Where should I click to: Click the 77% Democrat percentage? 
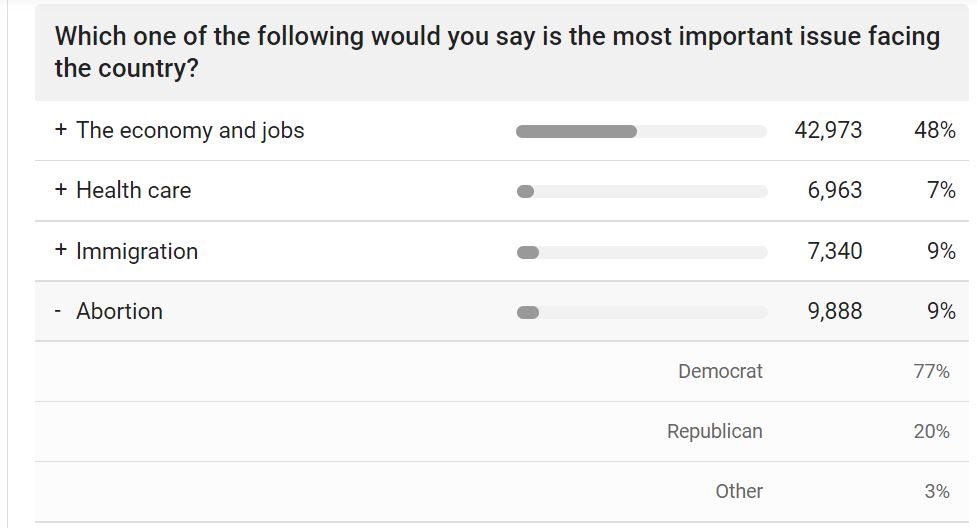(931, 371)
